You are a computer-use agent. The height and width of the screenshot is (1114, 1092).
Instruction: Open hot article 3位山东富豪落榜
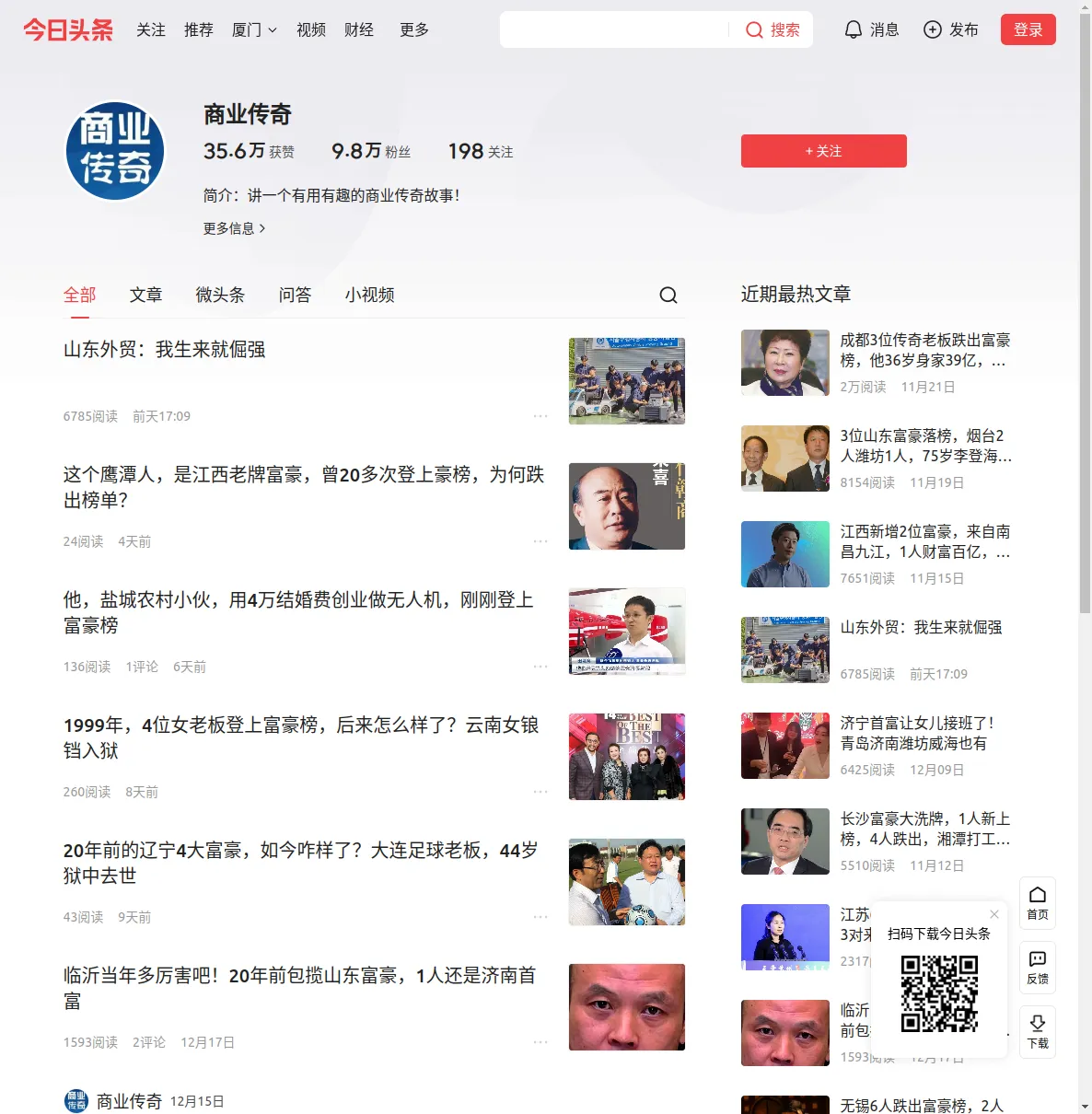(x=926, y=447)
